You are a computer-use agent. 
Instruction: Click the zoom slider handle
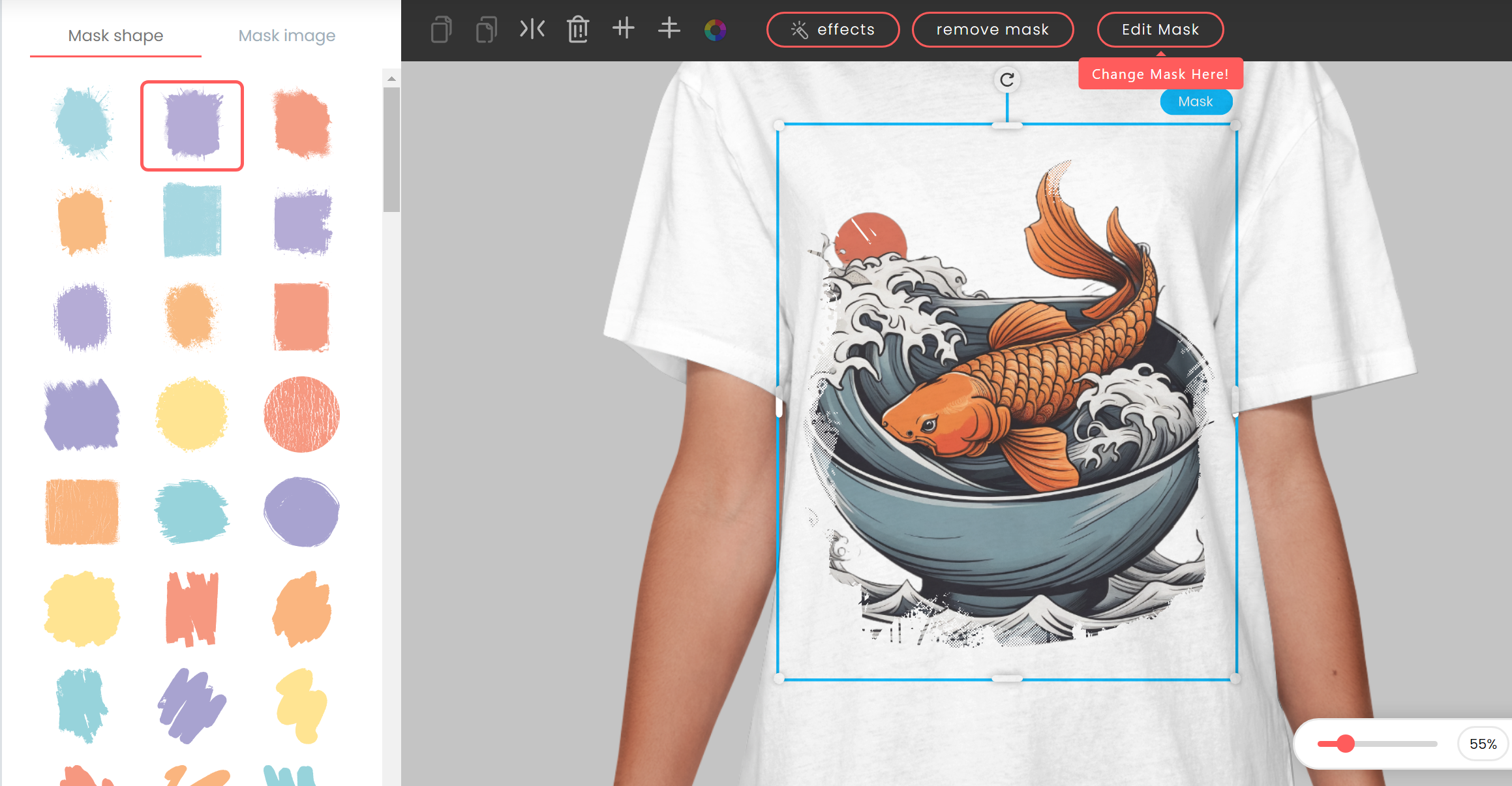(x=1345, y=744)
